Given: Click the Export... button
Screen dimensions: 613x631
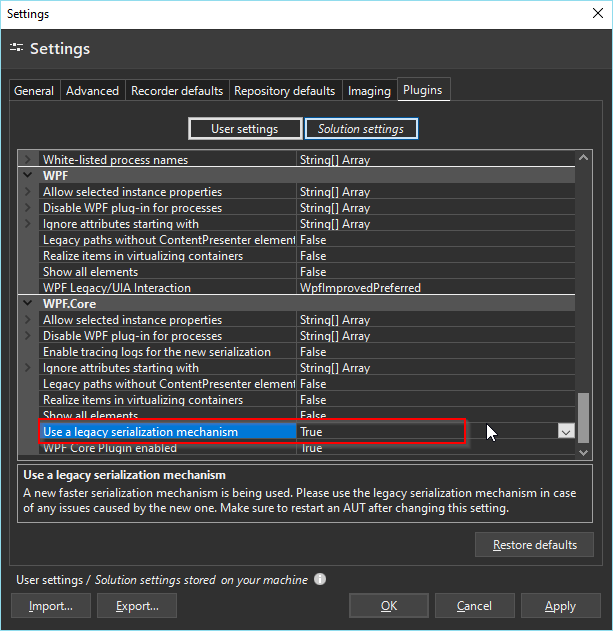Looking at the screenshot, I should [x=137, y=606].
